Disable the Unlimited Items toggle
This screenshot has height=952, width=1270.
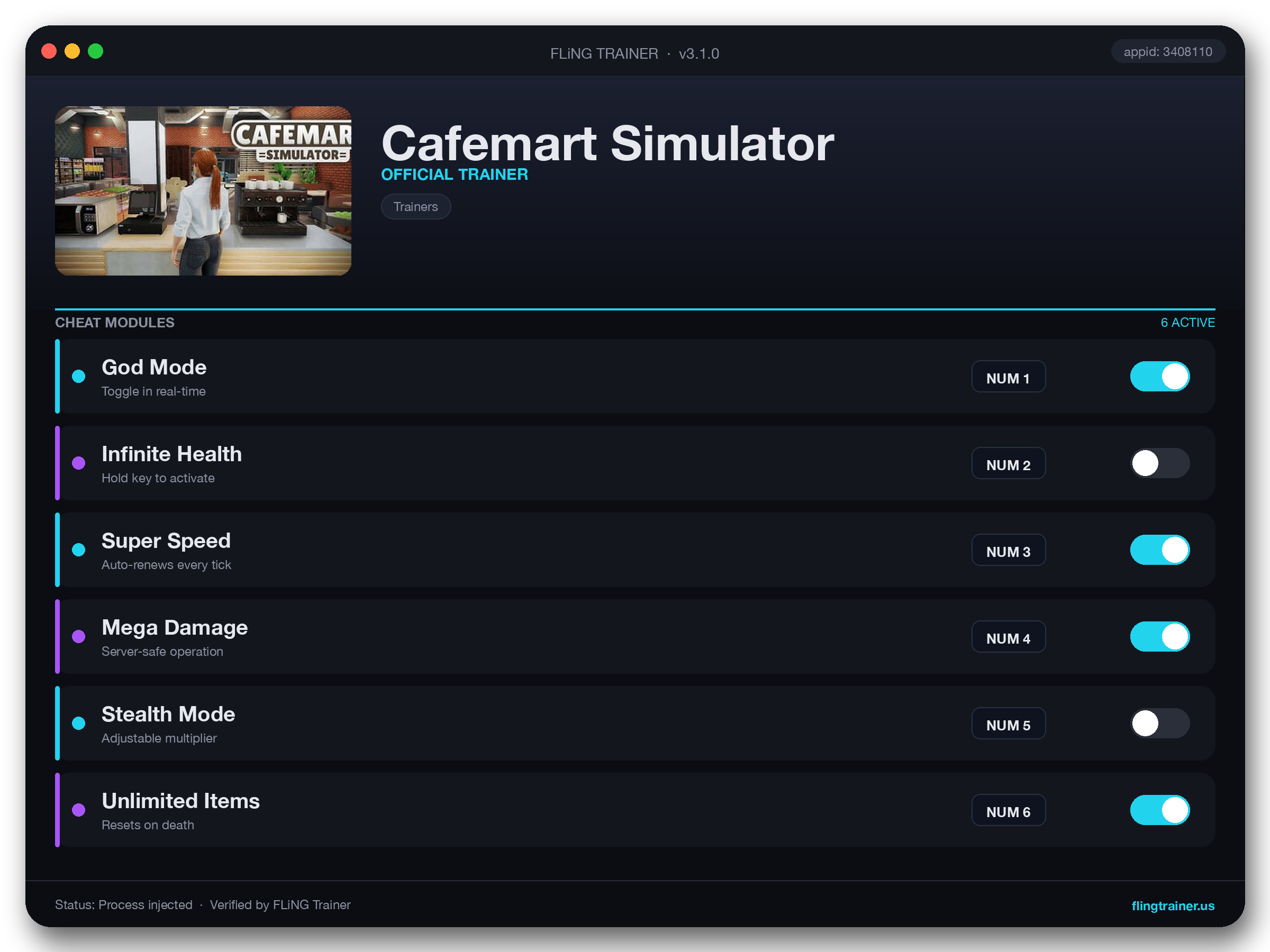click(1159, 810)
